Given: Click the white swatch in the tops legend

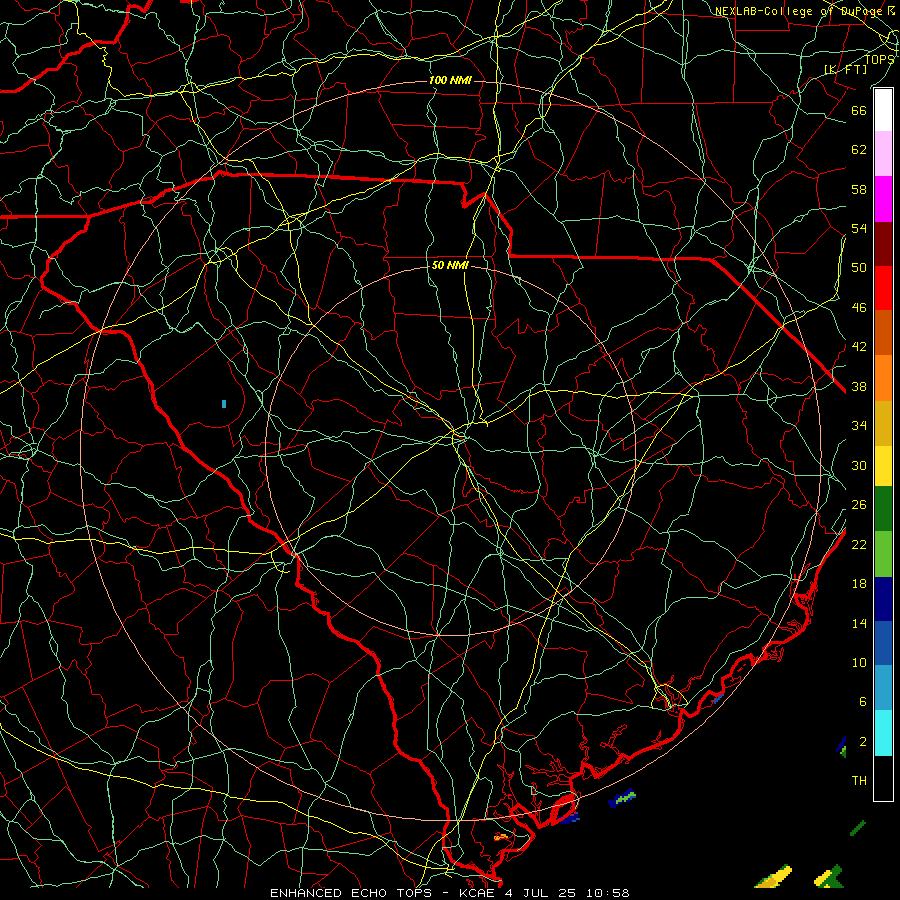Looking at the screenshot, I should (x=883, y=110).
